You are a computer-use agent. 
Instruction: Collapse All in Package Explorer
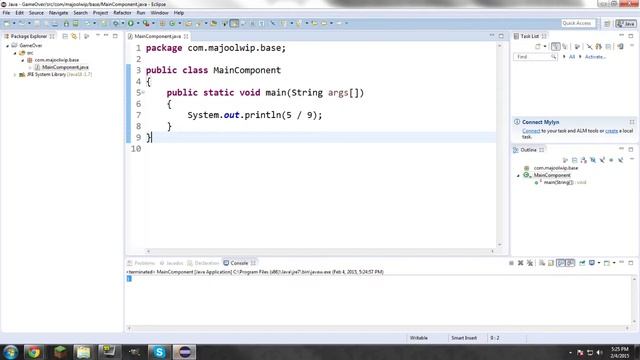[x=65, y=36]
